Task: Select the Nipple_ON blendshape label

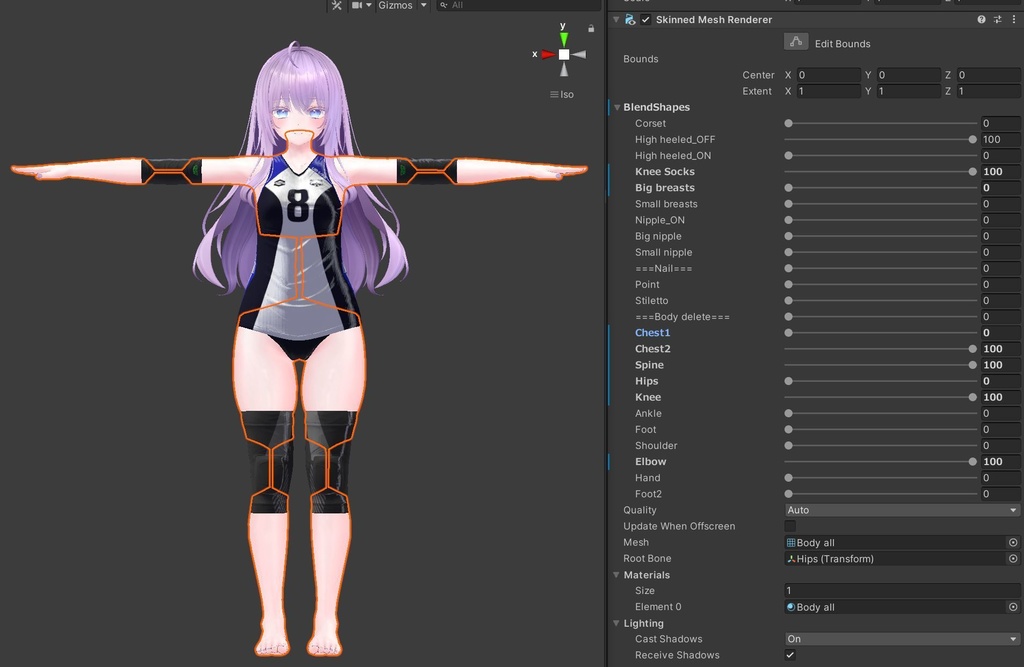Action: (x=660, y=220)
